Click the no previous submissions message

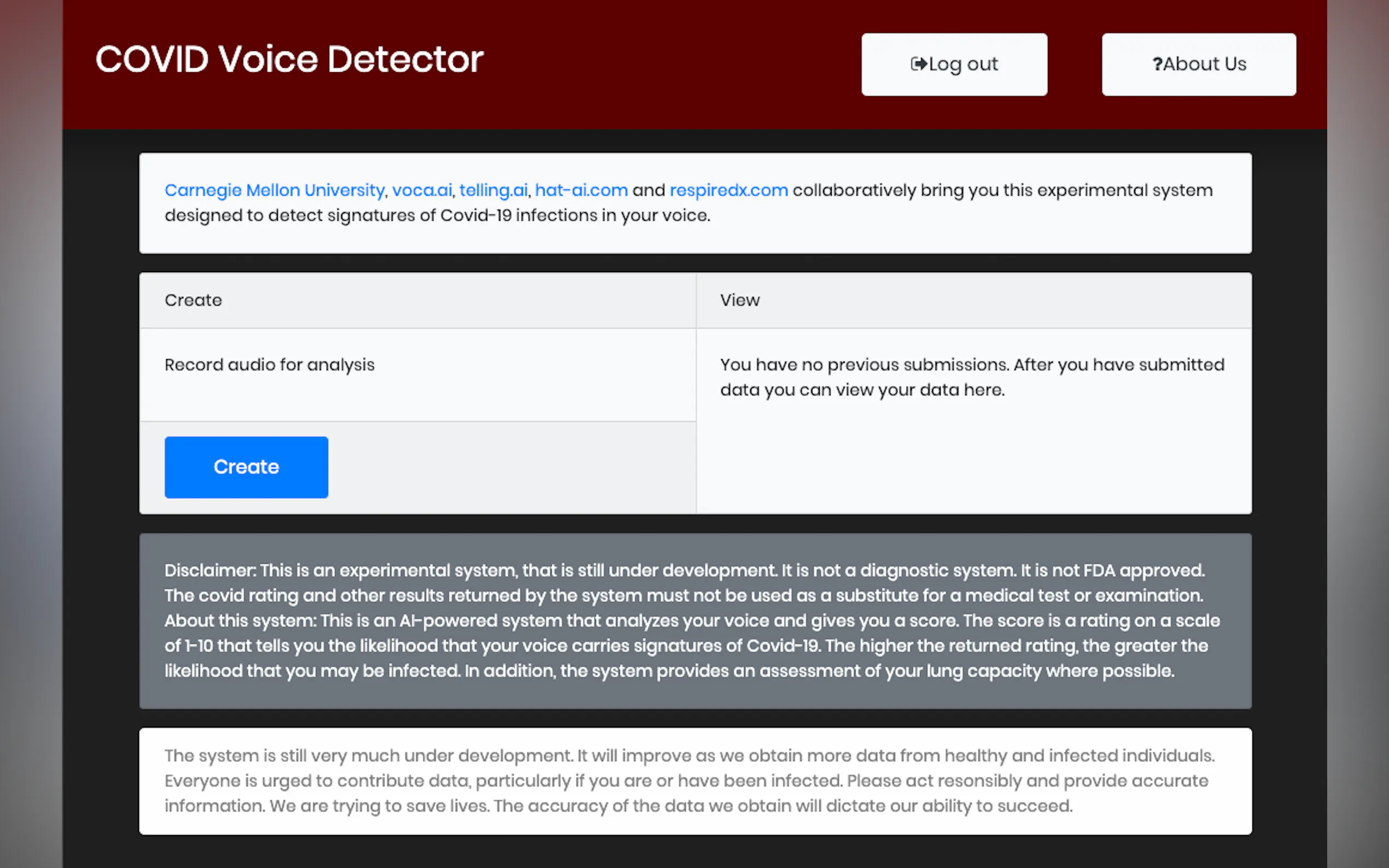click(x=972, y=377)
